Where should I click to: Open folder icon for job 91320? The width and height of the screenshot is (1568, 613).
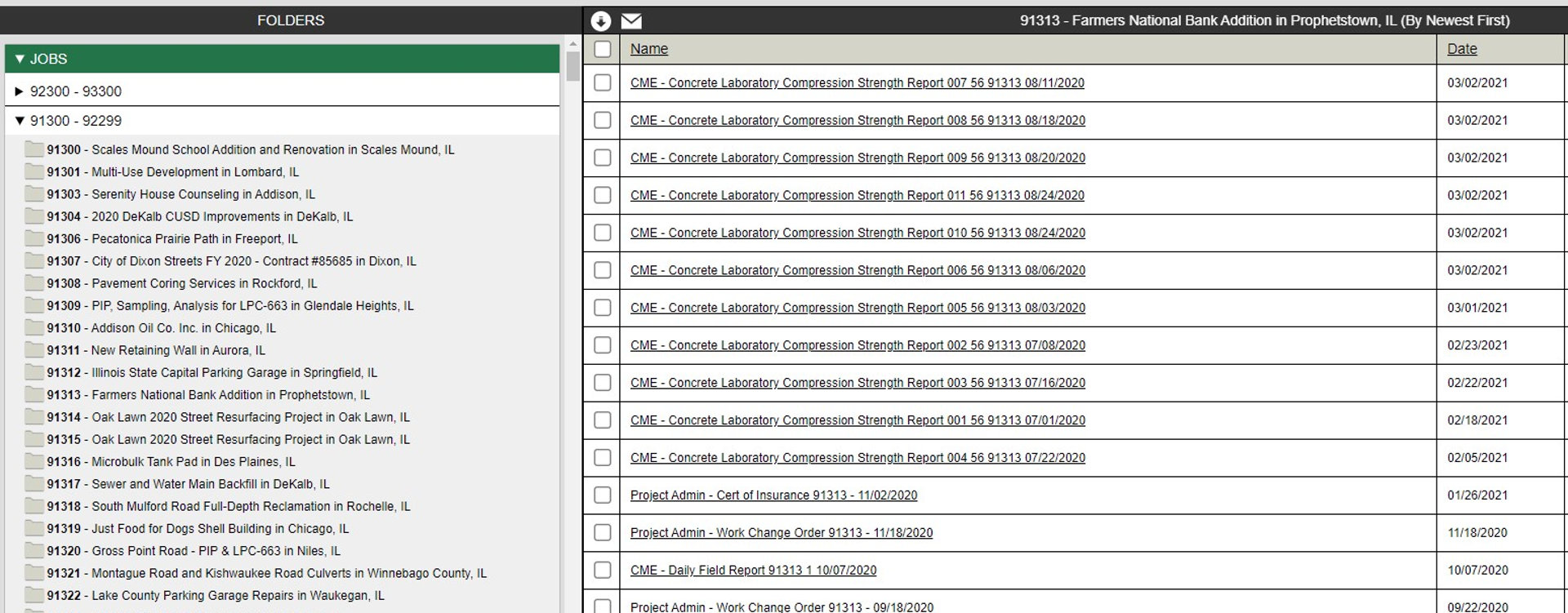click(34, 551)
